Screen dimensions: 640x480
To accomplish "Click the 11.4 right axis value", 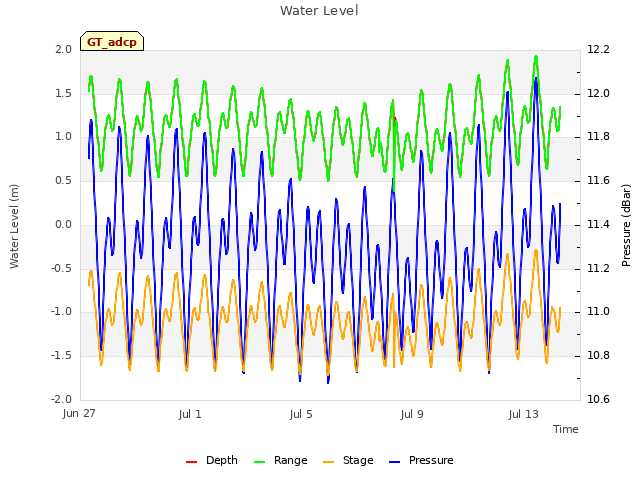I will [x=598, y=224].
